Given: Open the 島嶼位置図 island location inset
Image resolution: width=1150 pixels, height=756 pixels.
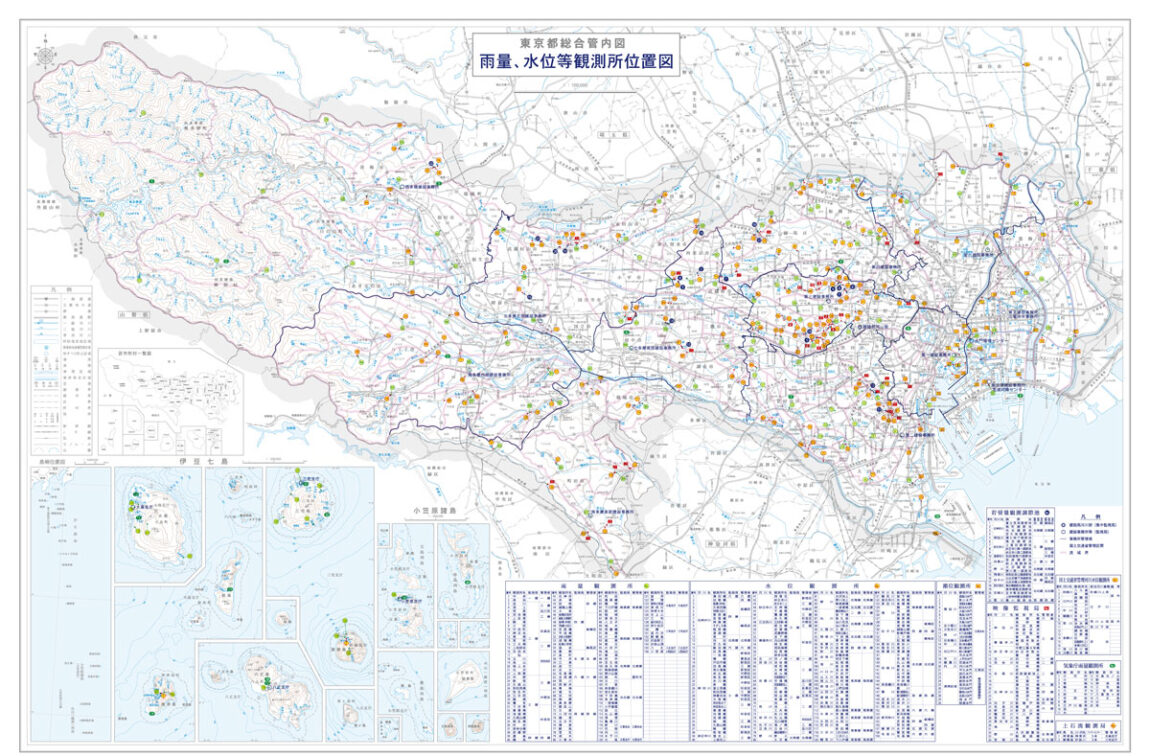Looking at the screenshot, I should 70,600.
